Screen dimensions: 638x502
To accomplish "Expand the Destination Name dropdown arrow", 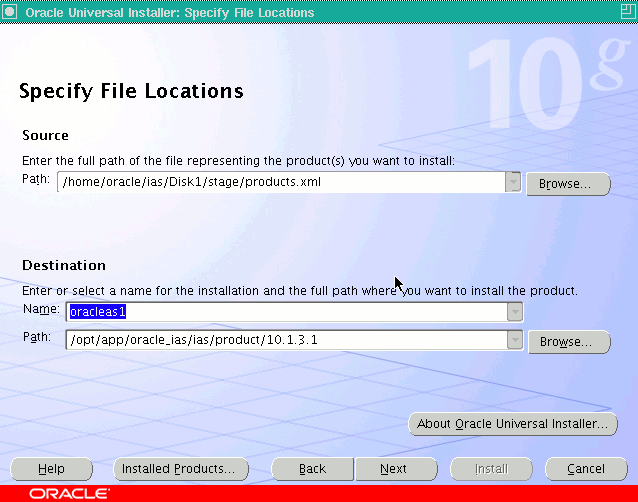I will (515, 312).
